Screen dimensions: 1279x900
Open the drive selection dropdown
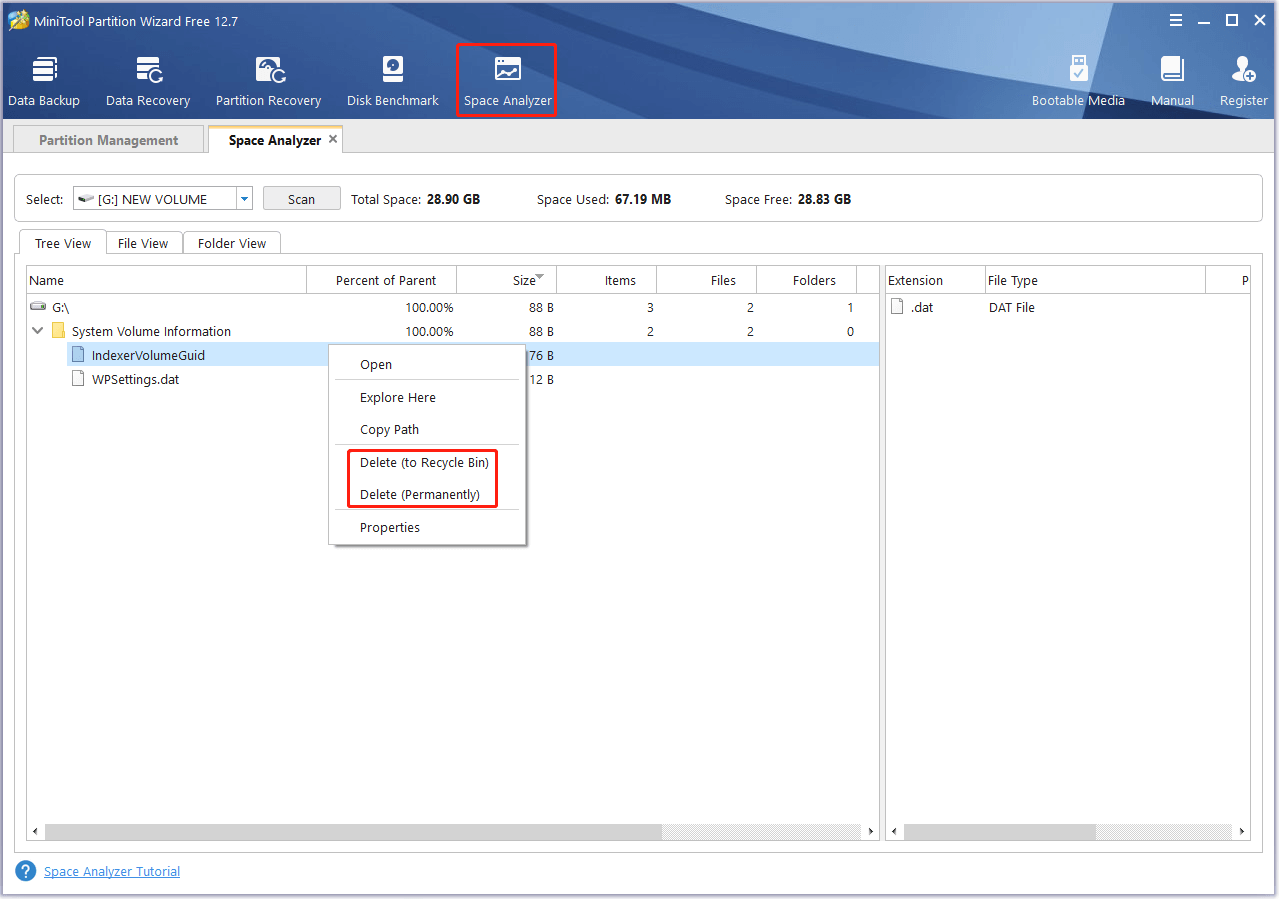click(244, 199)
